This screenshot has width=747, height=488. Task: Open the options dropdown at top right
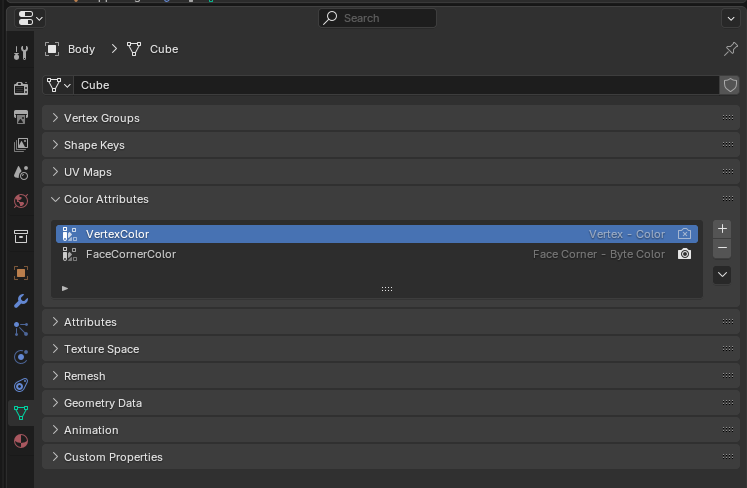click(x=731, y=19)
